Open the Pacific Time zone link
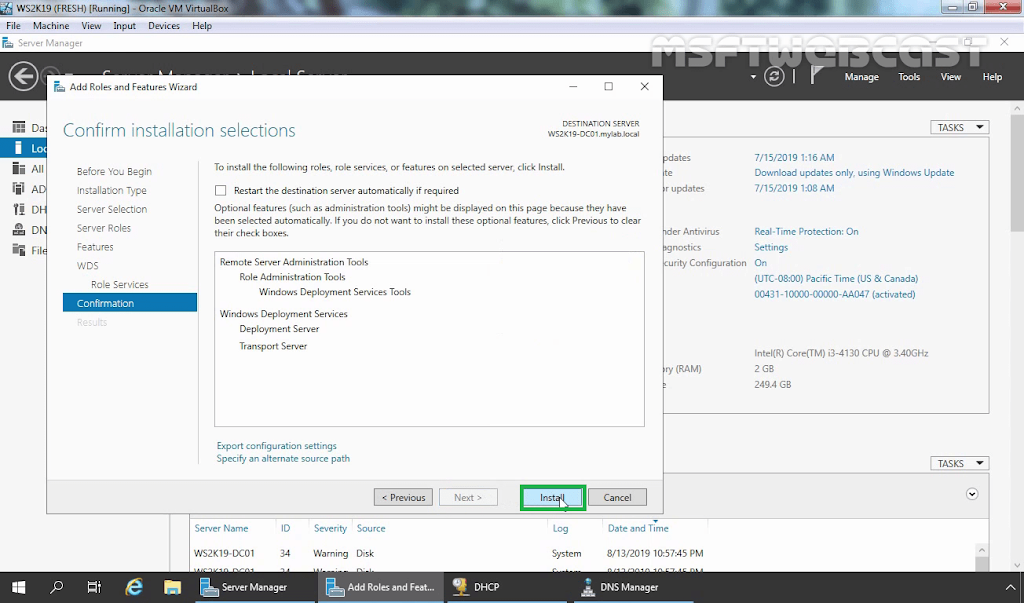1024x603 pixels. point(836,278)
